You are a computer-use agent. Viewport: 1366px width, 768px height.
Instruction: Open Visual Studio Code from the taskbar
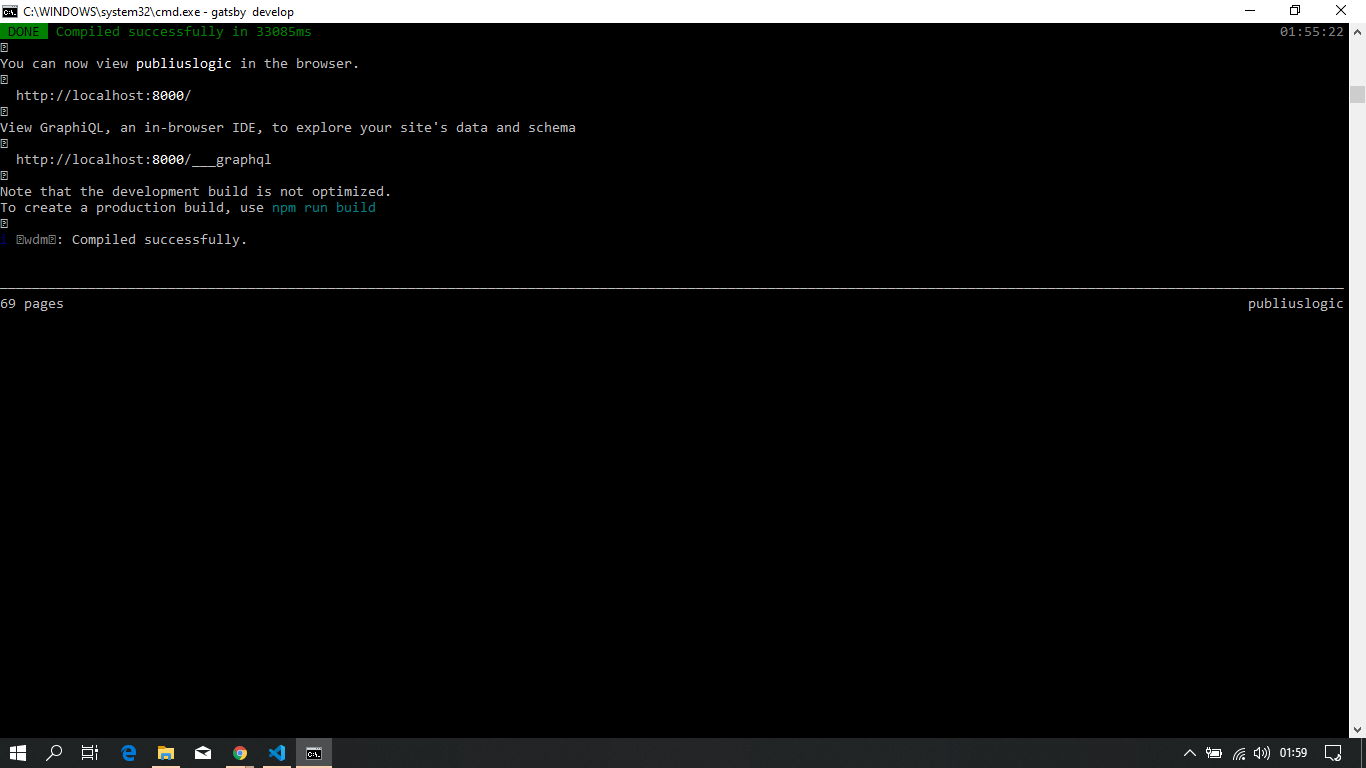(x=277, y=752)
